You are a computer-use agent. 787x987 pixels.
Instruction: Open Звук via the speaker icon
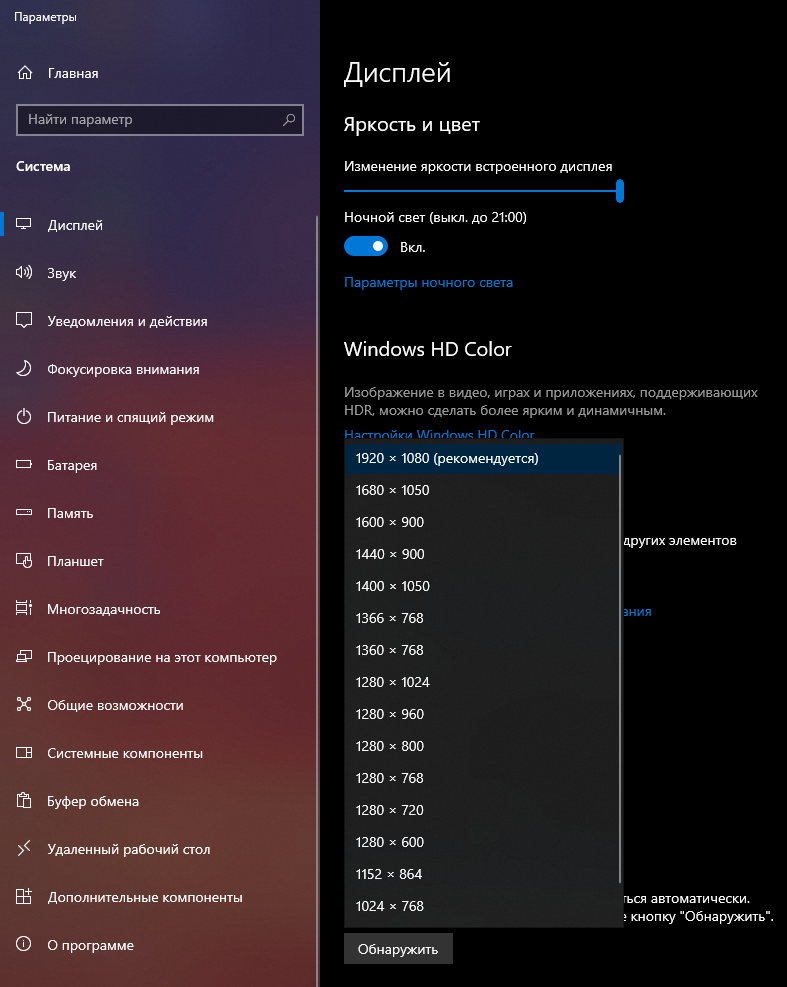pyautogui.click(x=25, y=273)
